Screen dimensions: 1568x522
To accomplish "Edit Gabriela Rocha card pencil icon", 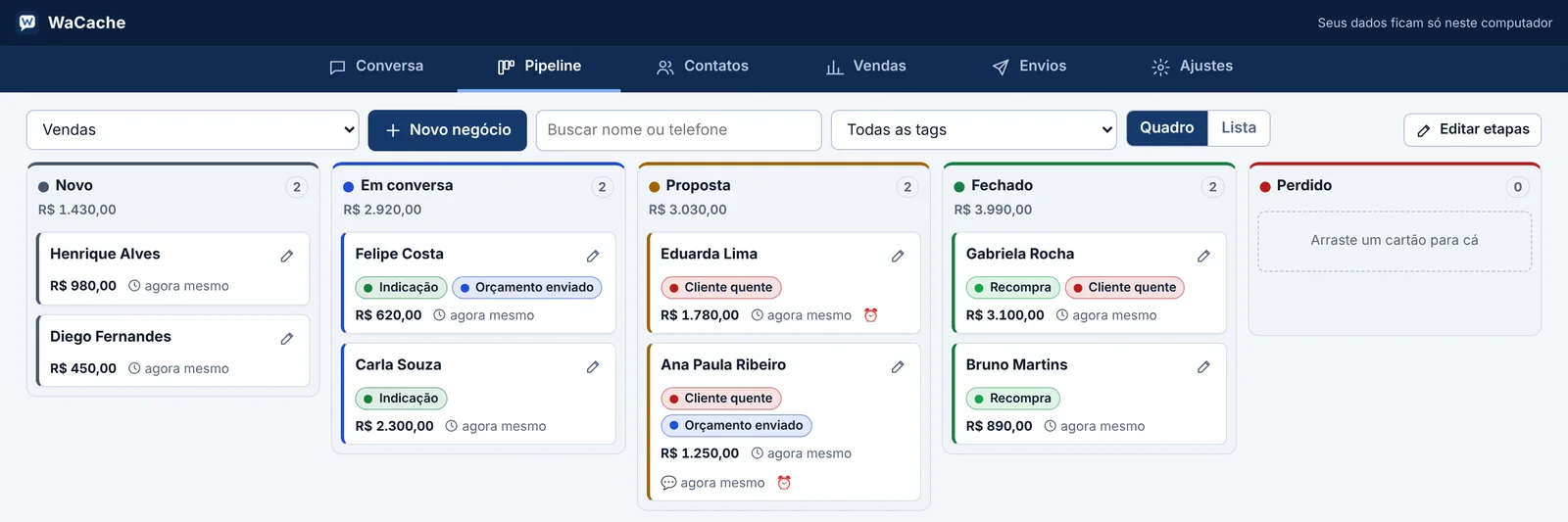I will tap(1203, 256).
